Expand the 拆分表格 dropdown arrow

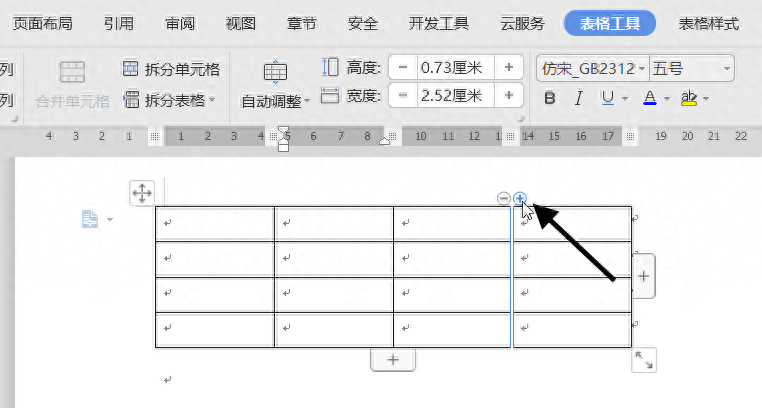click(212, 100)
